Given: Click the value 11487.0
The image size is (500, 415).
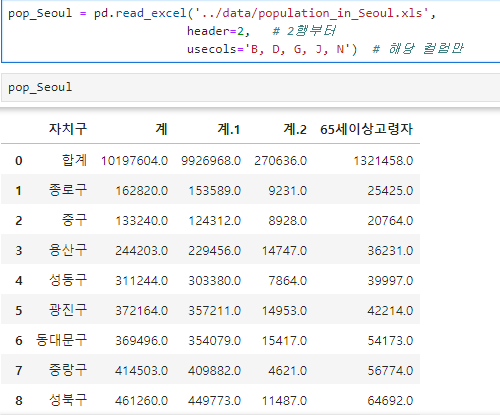Looking at the screenshot, I should pos(284,401).
